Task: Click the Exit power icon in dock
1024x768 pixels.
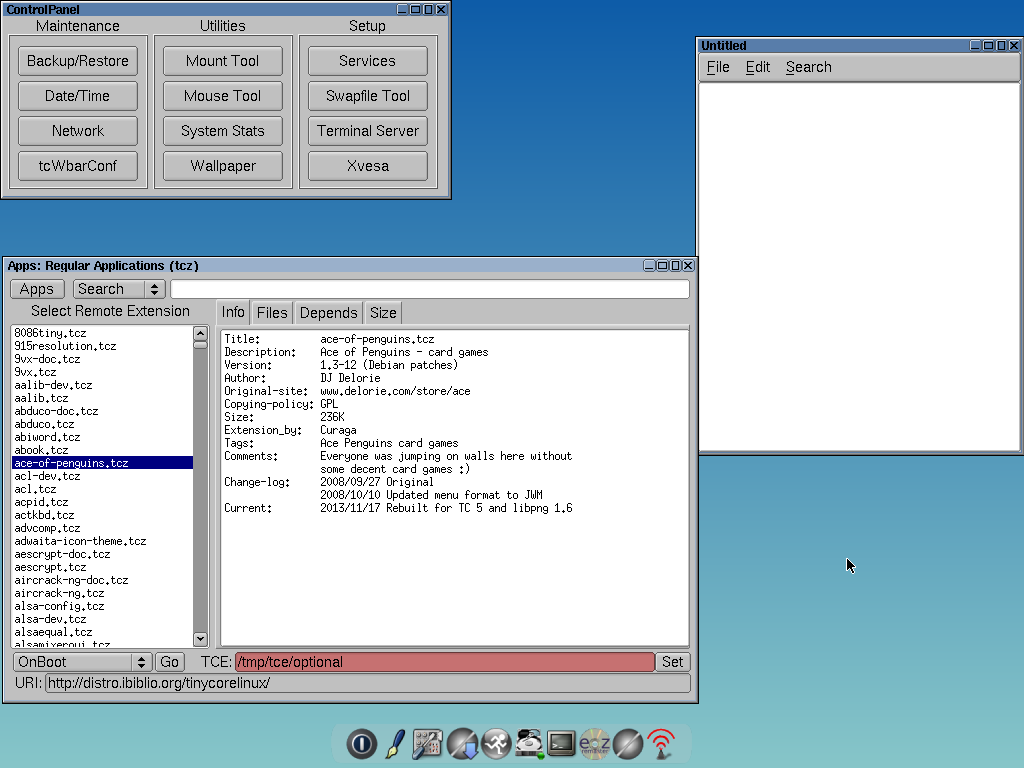Action: (x=362, y=743)
